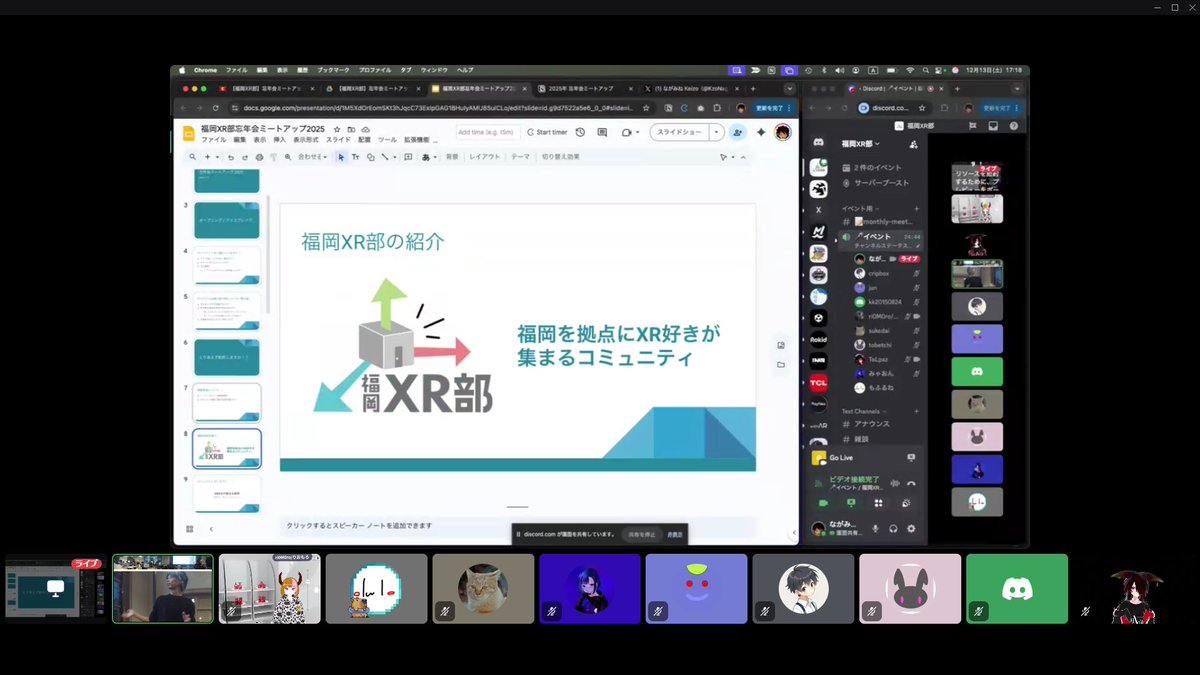This screenshot has width=1200, height=675.
Task: Star the 福岡XR部忘年会ミートアップ2025 presentation
Action: 337,129
